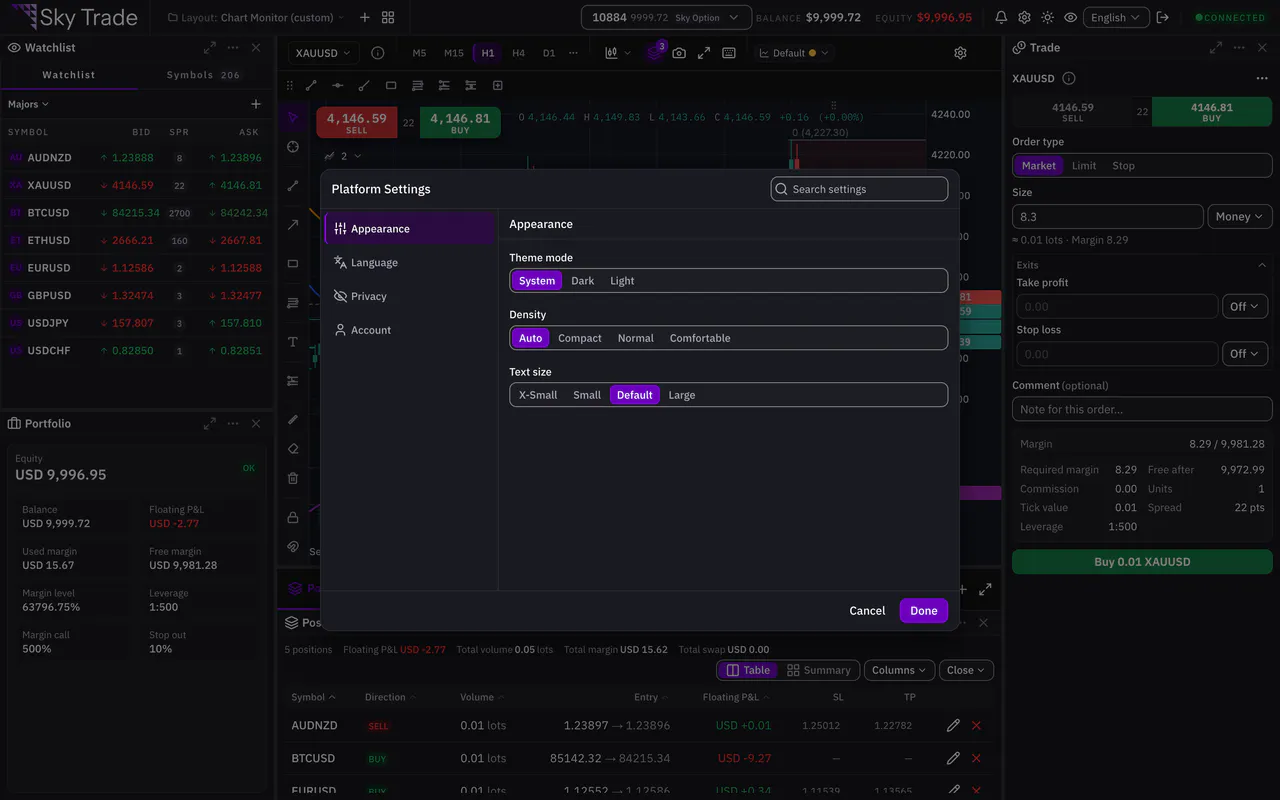Open the Columns dropdown in positions panel
The width and height of the screenshot is (1280, 800).
(x=898, y=670)
